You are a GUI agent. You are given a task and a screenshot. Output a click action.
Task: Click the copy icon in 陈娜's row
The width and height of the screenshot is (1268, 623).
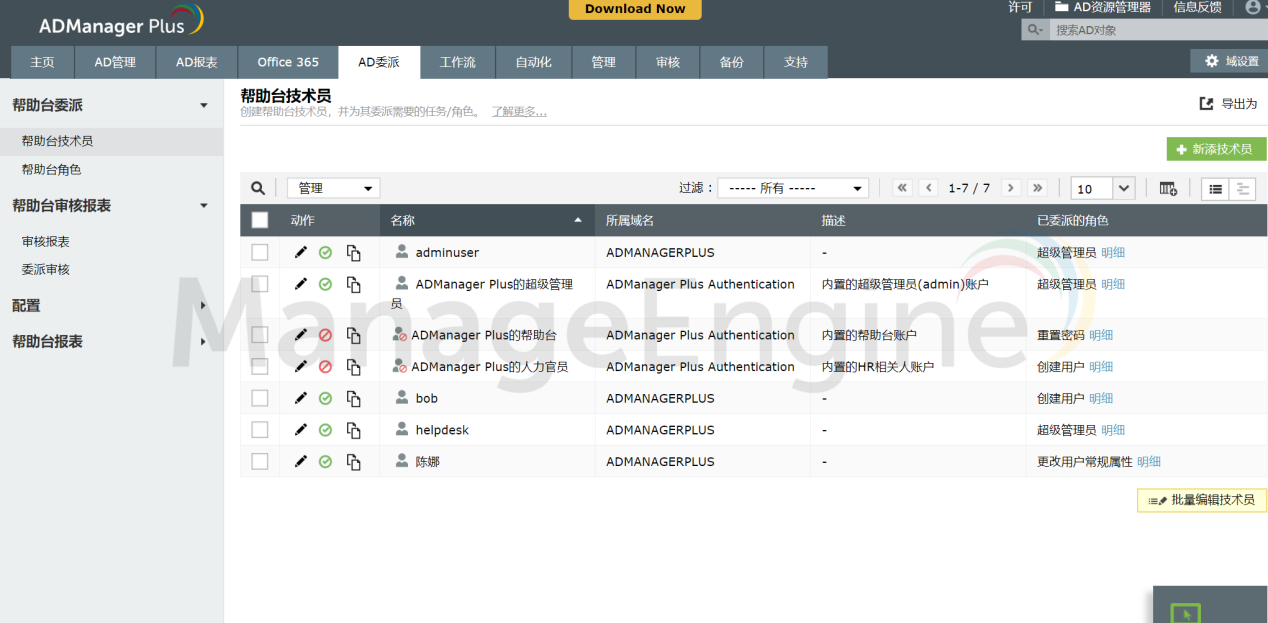[353, 462]
